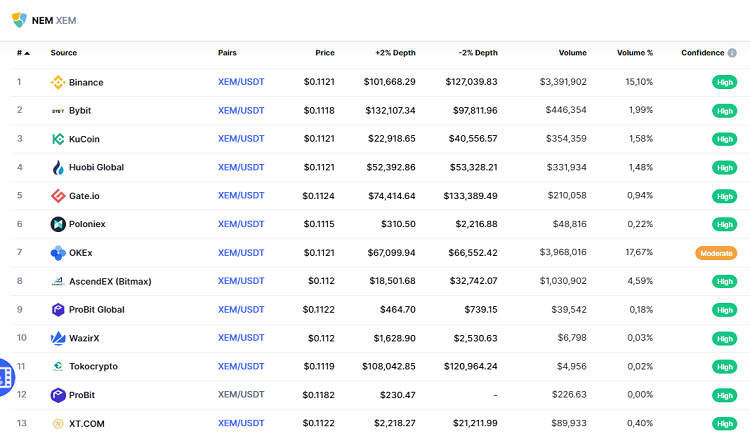Viewport: 750px width, 436px height.
Task: Click the WazirX exchange logo
Action: point(58,338)
